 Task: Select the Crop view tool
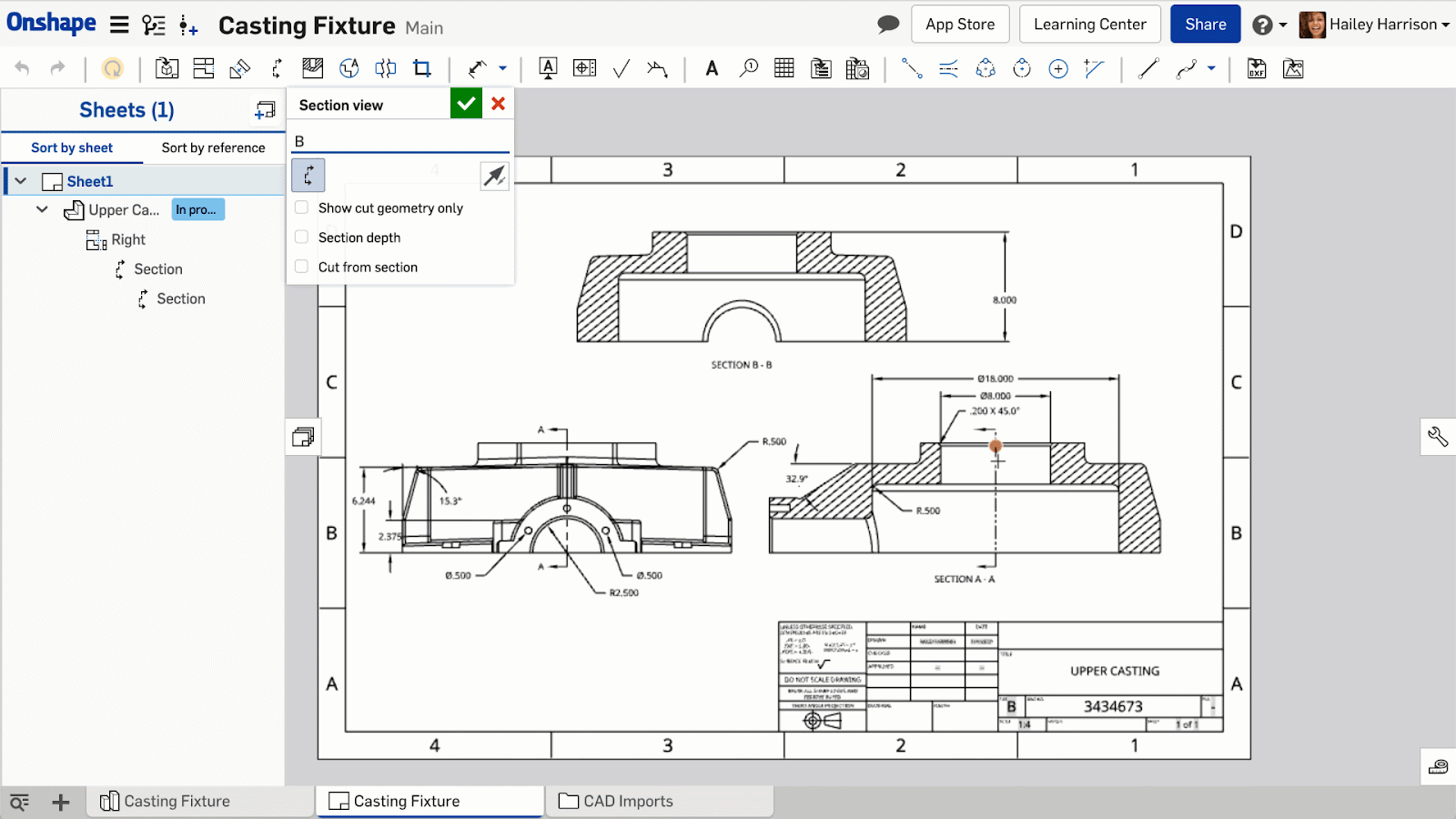(422, 68)
